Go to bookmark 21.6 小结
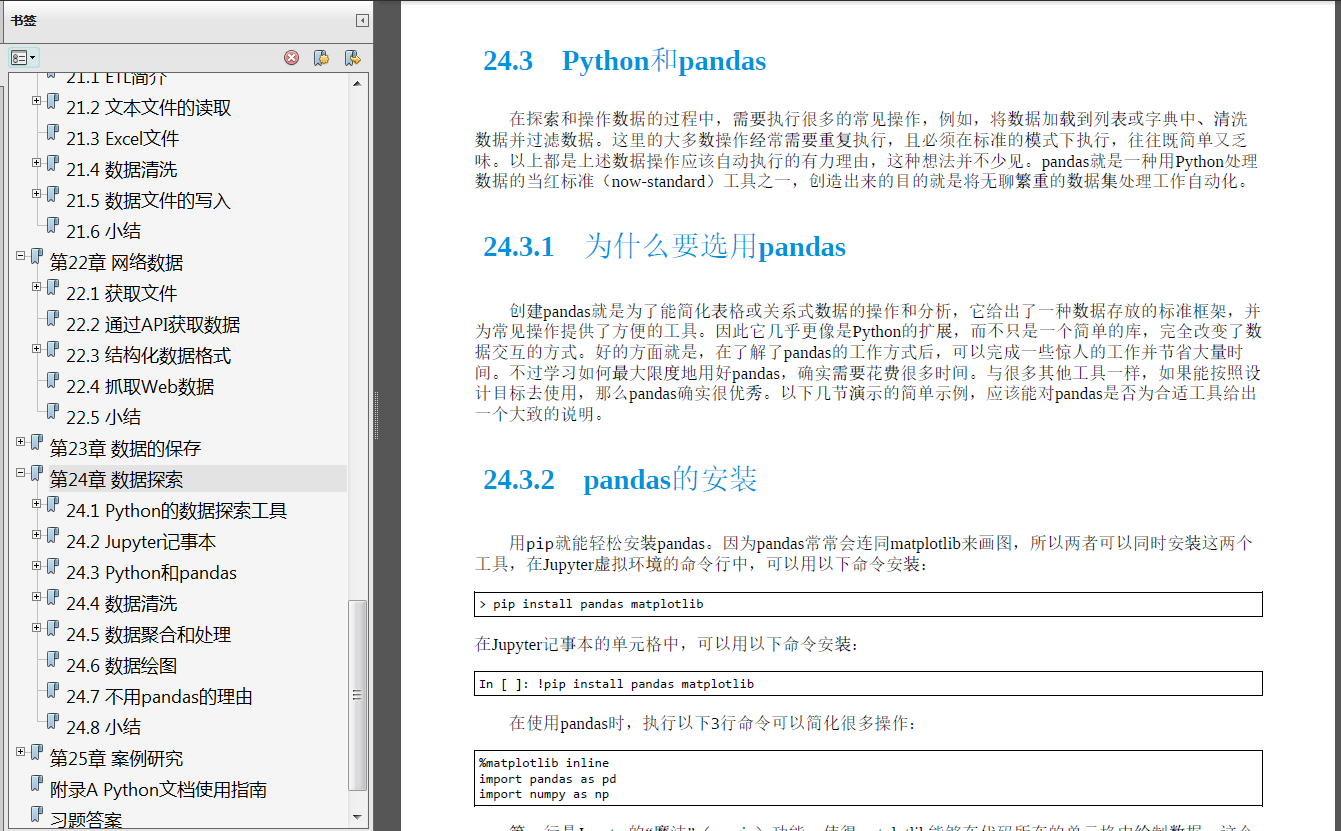 click(x=104, y=232)
